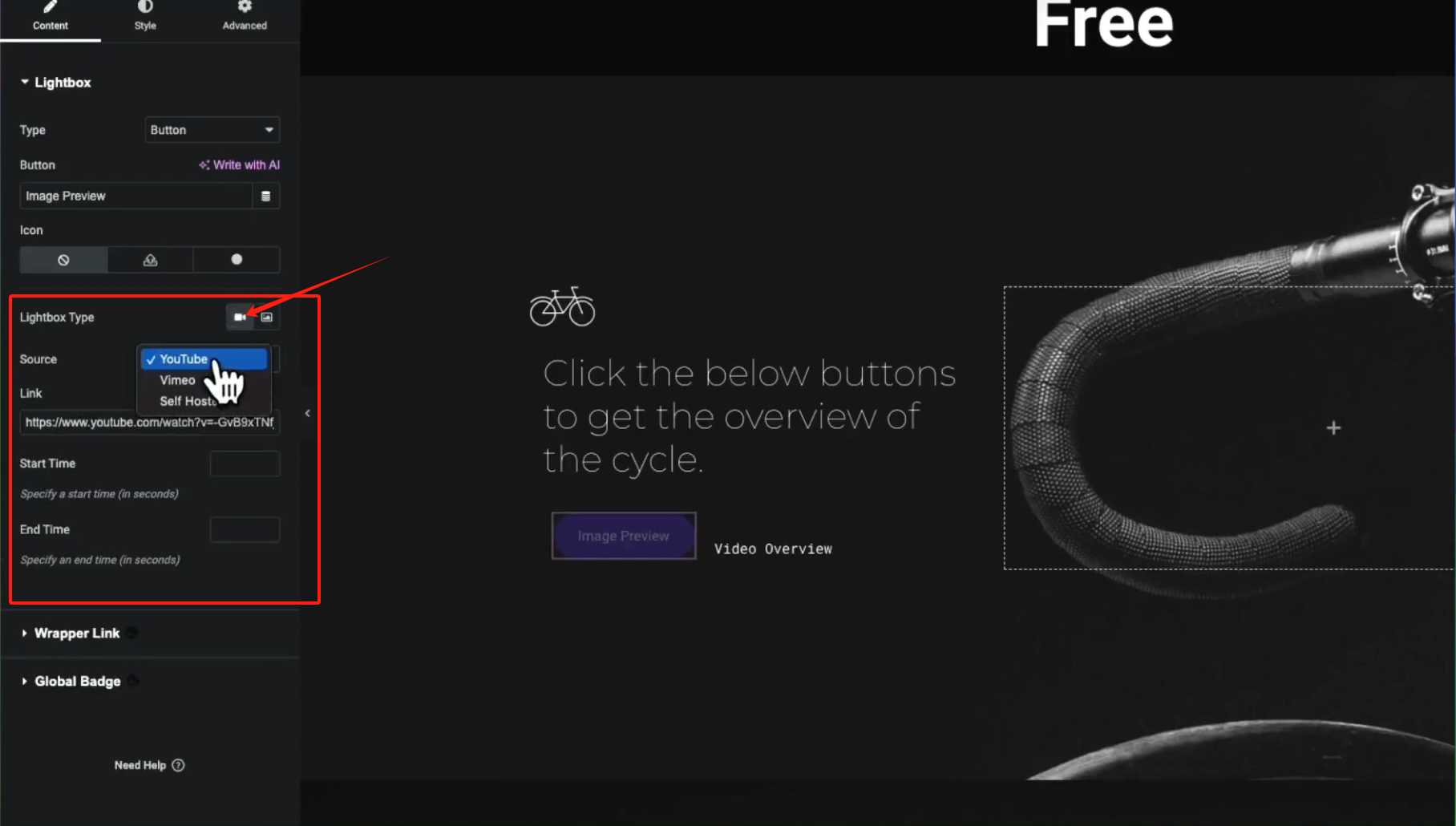
Task: Click the Start Time input field
Action: pyautogui.click(x=245, y=464)
